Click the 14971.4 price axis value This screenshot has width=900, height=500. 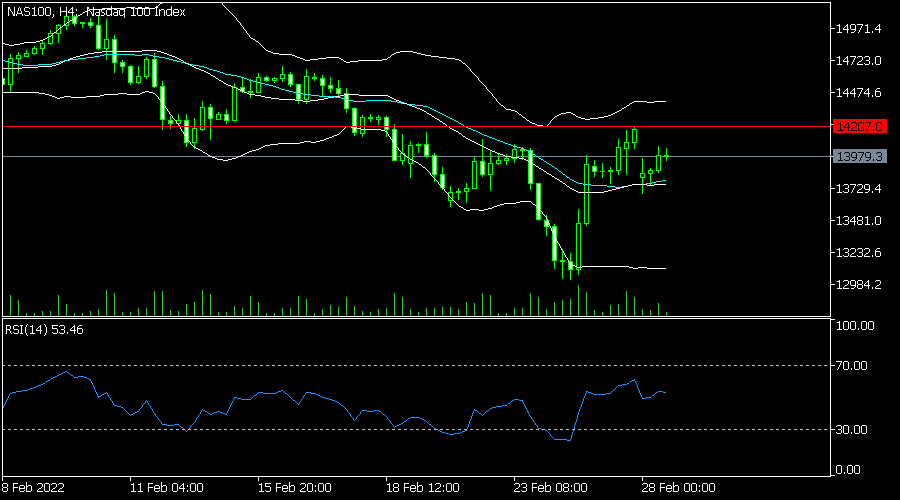[858, 29]
